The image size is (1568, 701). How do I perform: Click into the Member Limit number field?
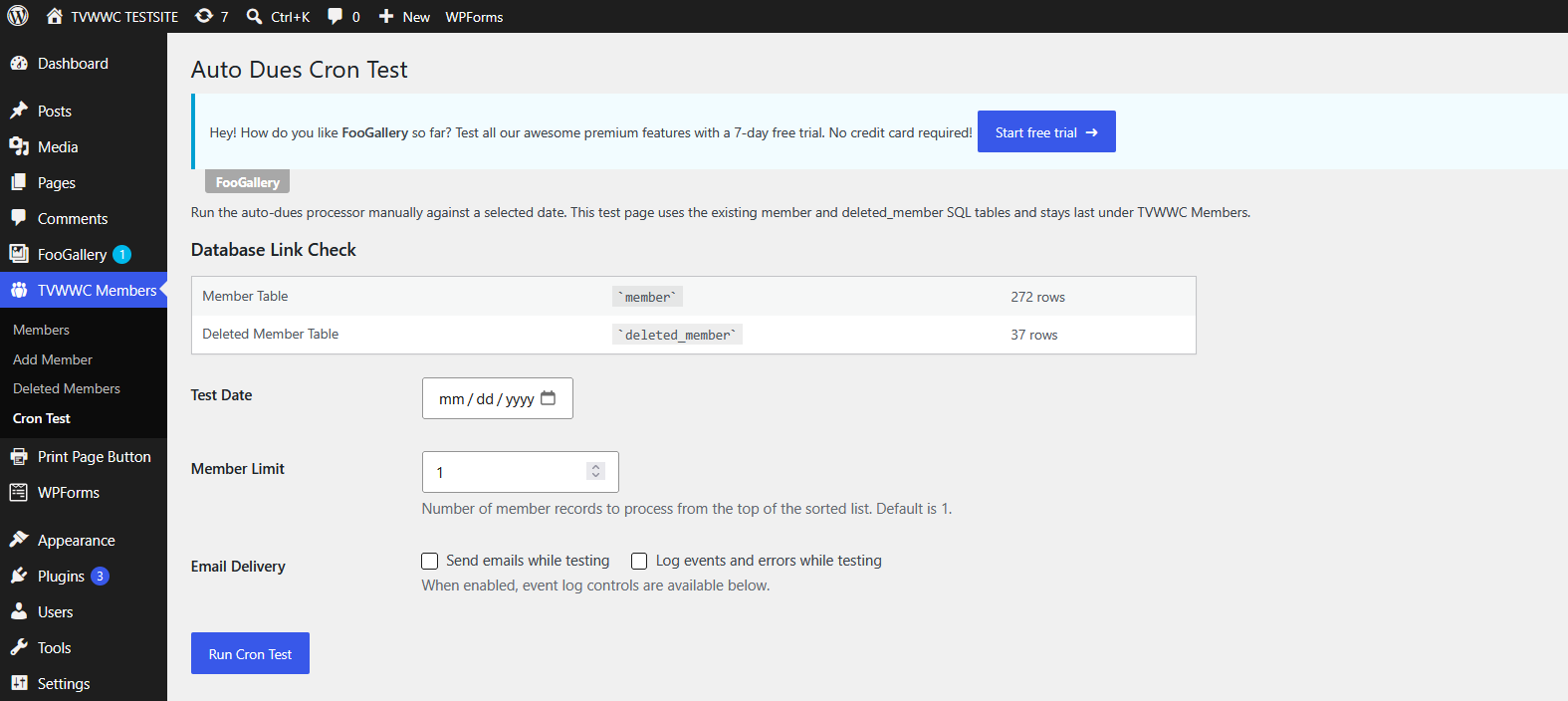click(520, 472)
